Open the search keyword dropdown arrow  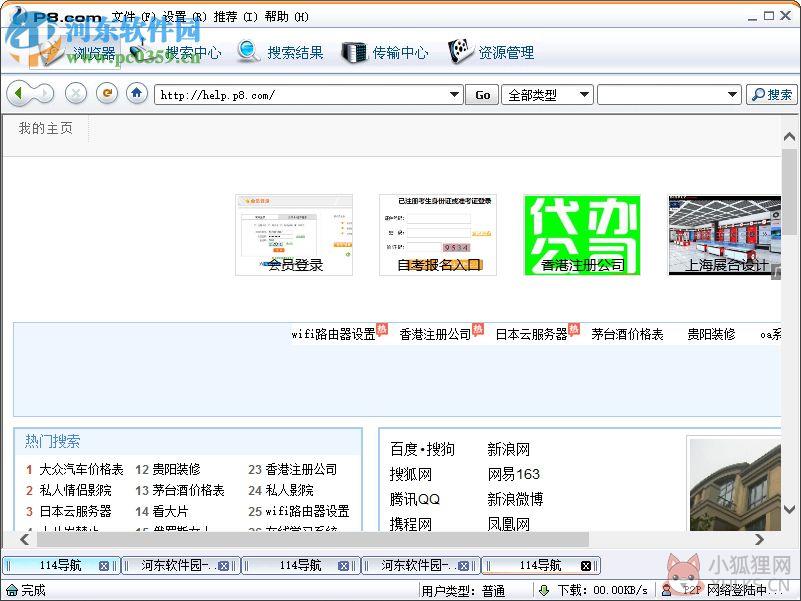[x=732, y=95]
